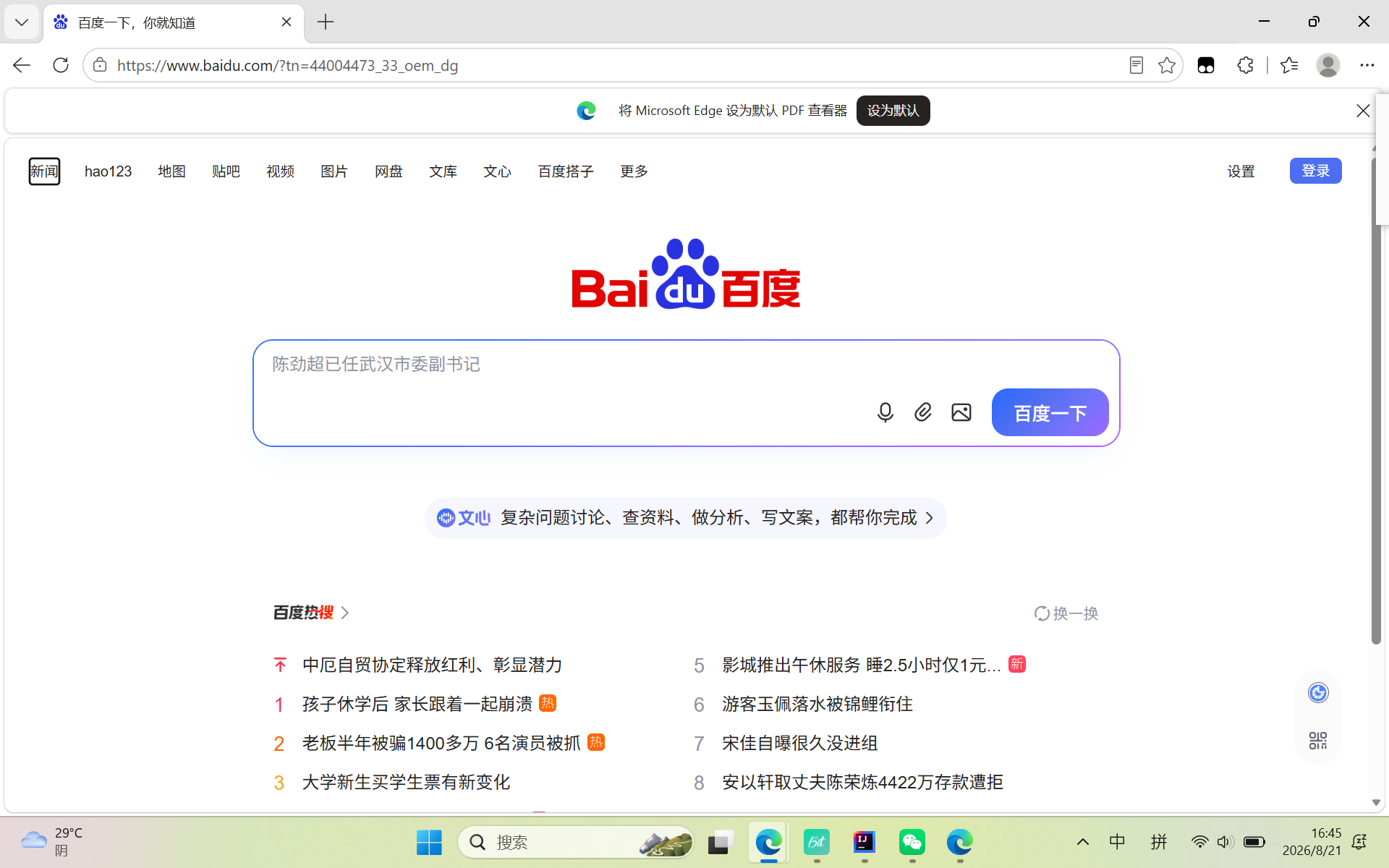Open 设置 settings menu
Image resolution: width=1389 pixels, height=868 pixels.
coord(1241,171)
